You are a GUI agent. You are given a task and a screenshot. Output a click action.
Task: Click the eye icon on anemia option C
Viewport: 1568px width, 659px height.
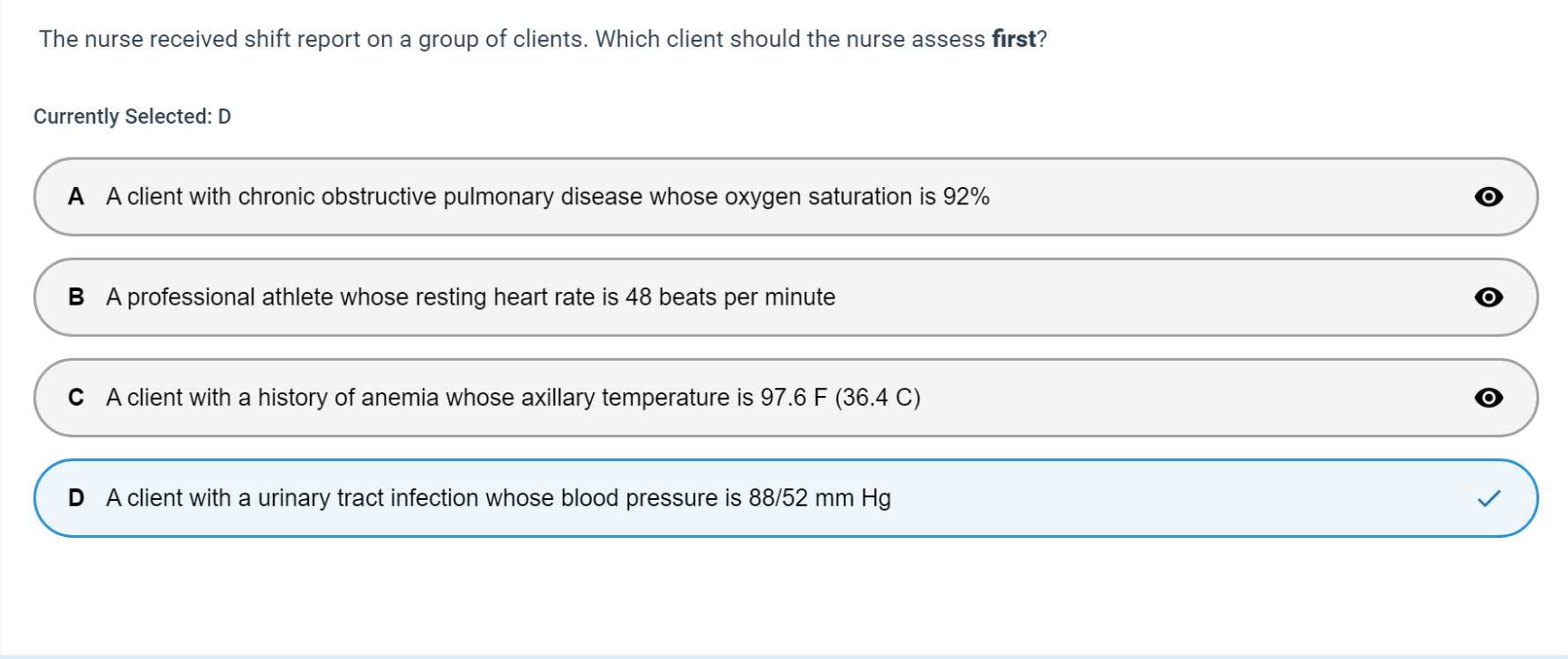pos(1488,398)
